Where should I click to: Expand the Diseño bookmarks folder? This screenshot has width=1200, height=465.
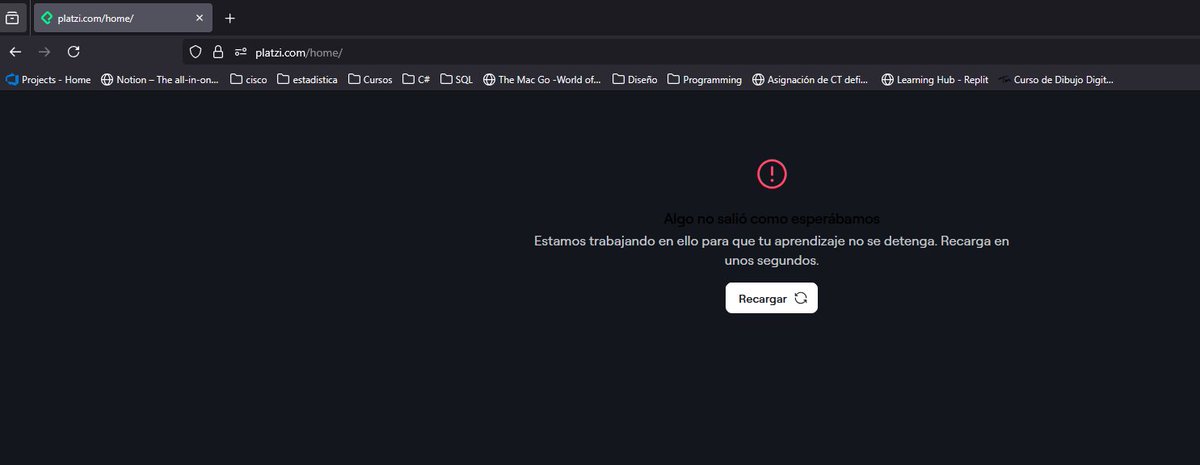pos(635,80)
